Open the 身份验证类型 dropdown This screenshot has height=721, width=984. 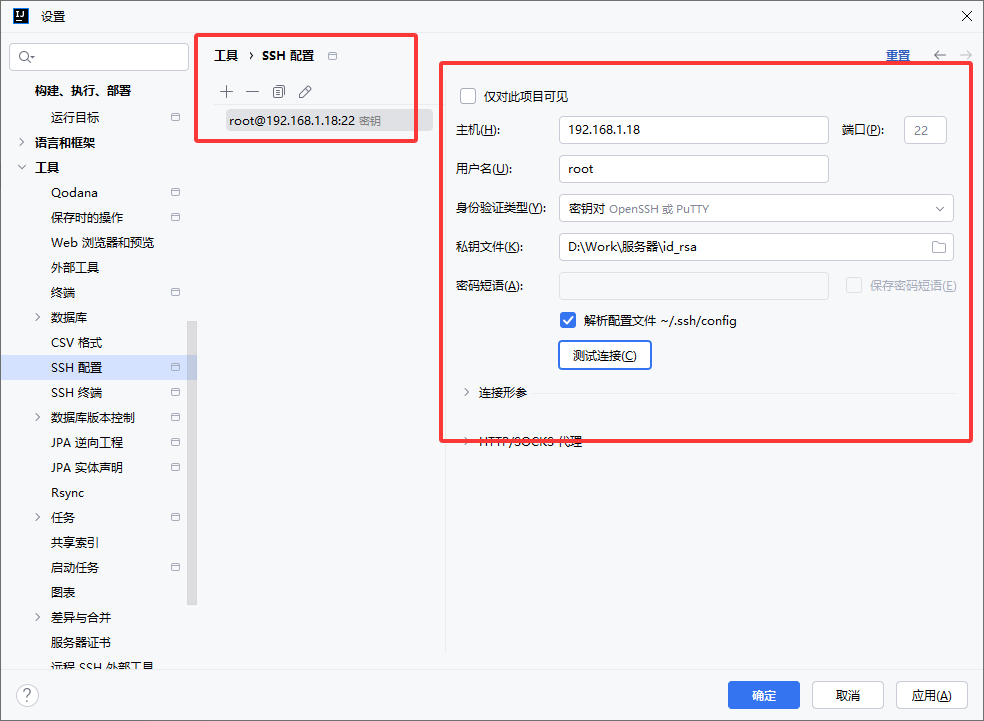(755, 208)
